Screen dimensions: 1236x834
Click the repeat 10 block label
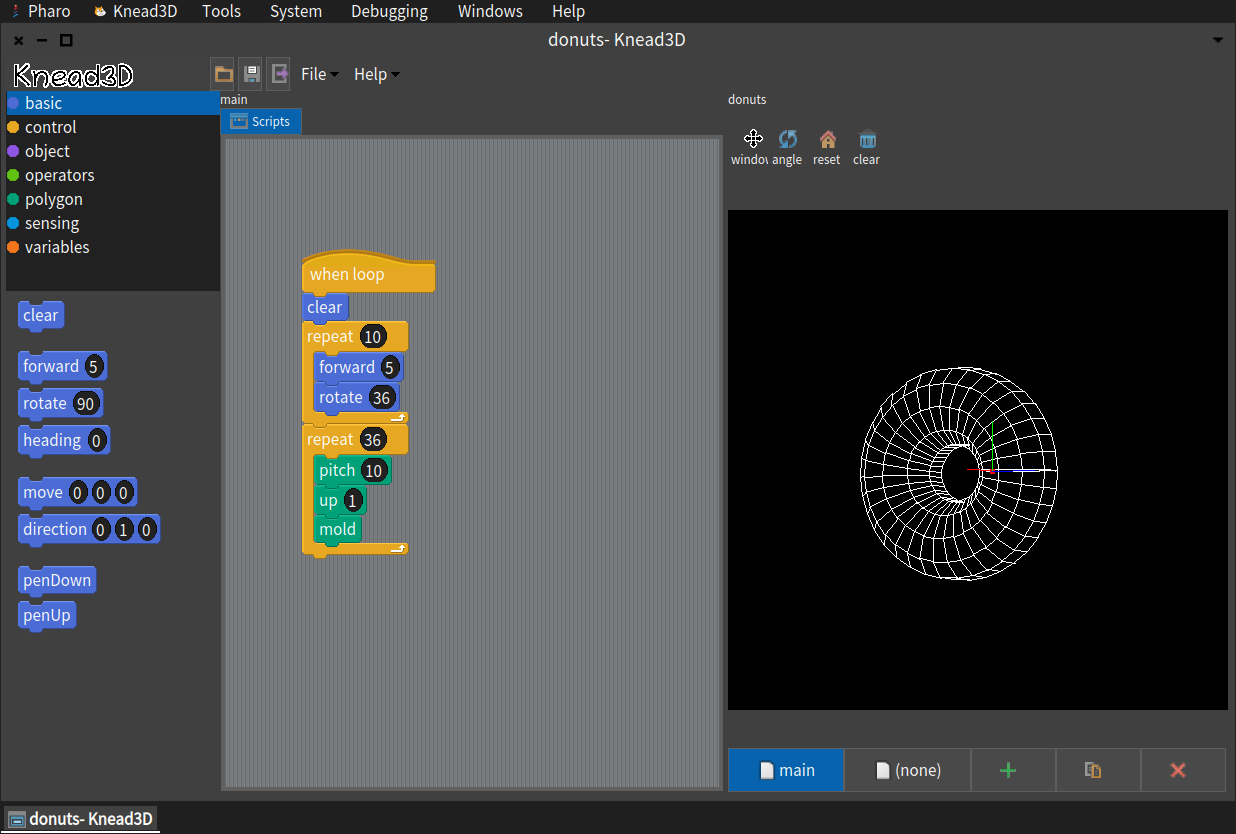pos(330,336)
